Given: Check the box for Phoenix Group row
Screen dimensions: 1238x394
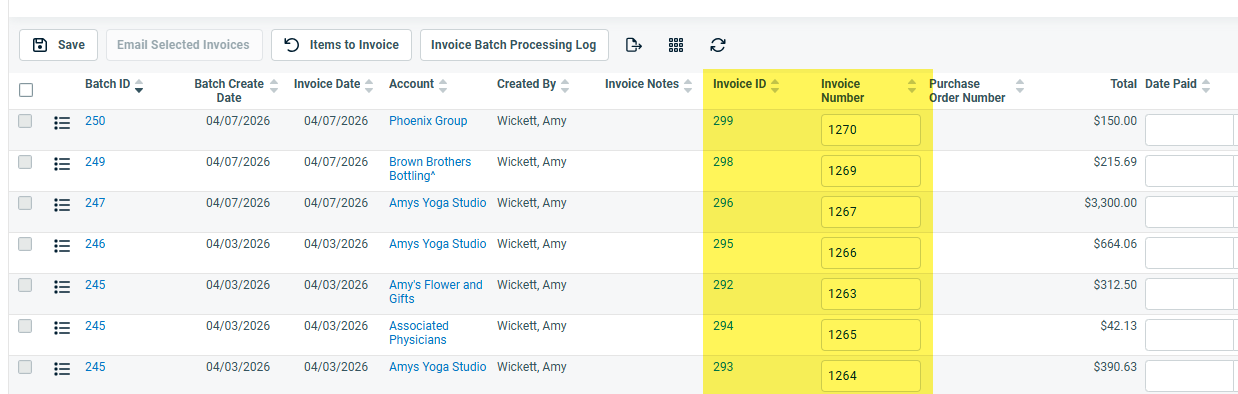Looking at the screenshot, I should click(x=25, y=121).
